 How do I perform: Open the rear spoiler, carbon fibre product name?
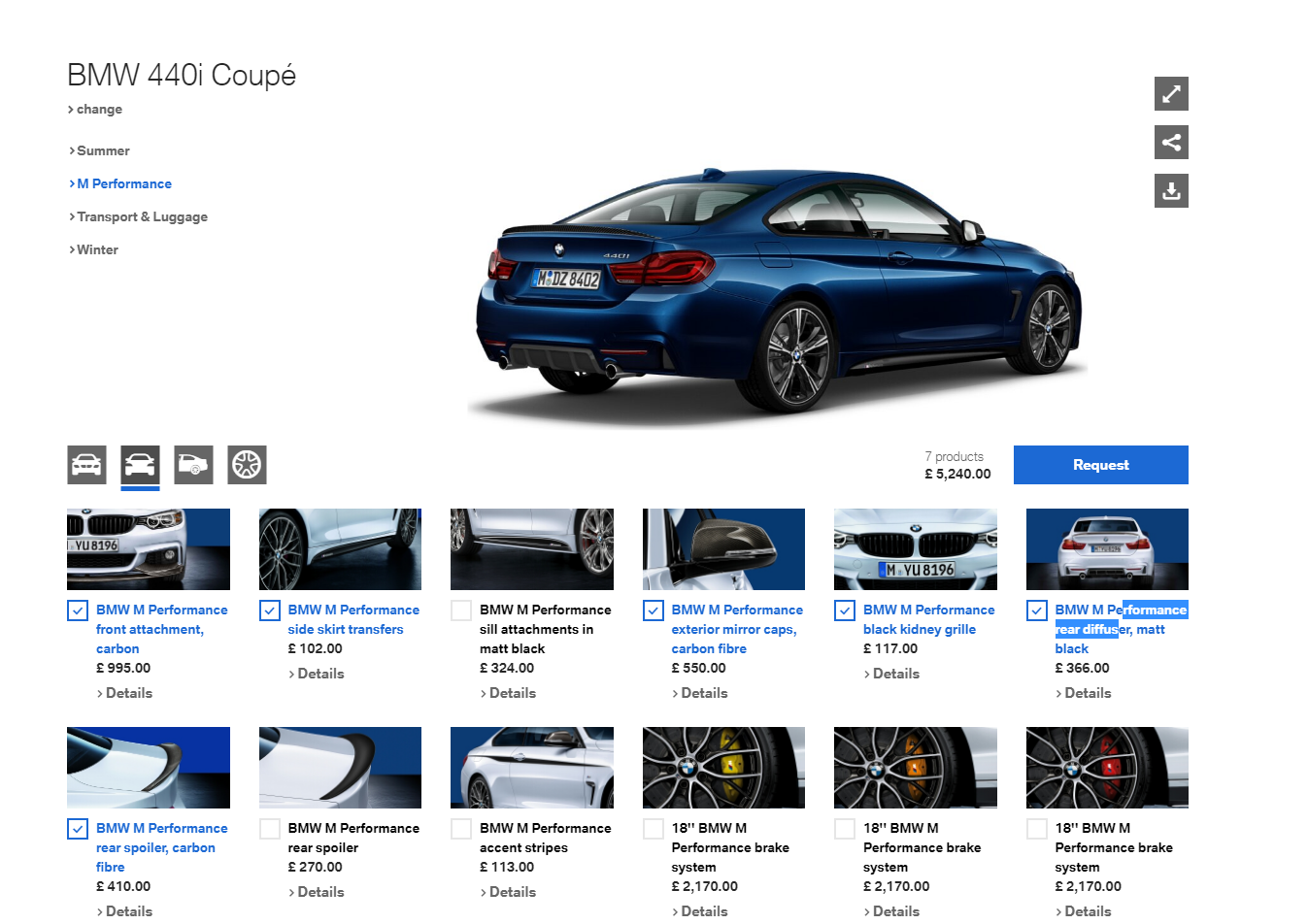(x=161, y=847)
